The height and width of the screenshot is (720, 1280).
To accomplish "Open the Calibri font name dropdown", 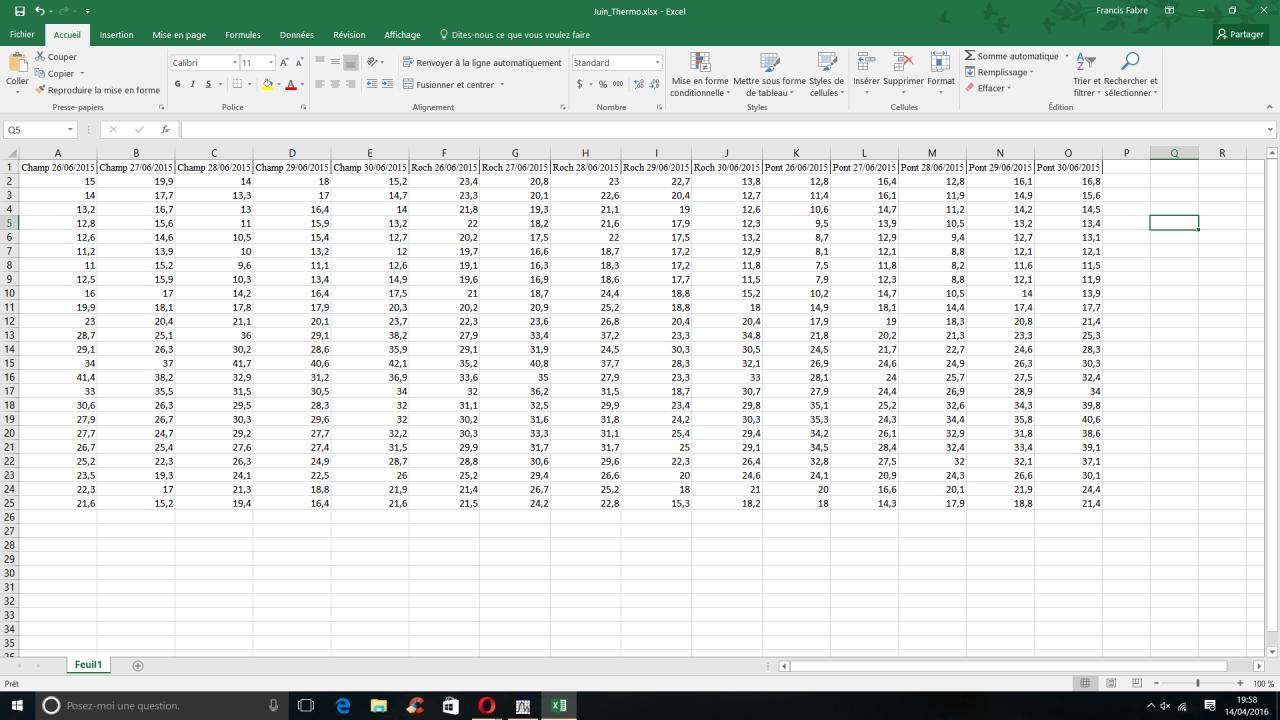I will (235, 63).
